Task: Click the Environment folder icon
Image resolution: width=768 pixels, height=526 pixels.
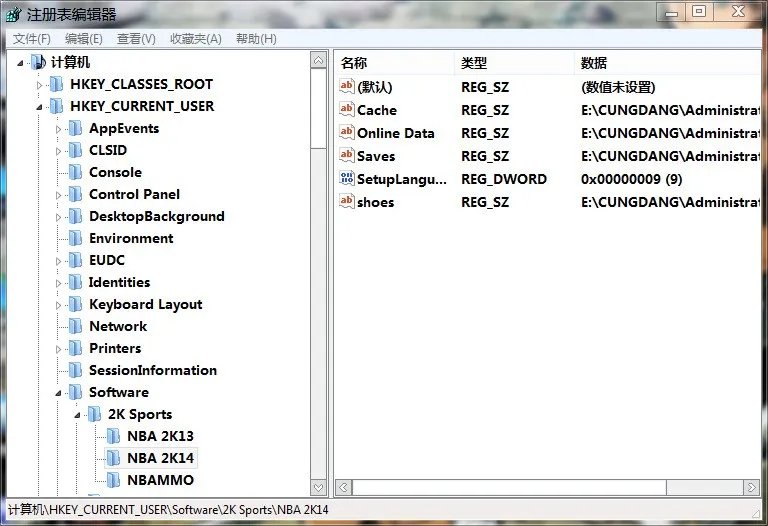Action: (x=75, y=239)
